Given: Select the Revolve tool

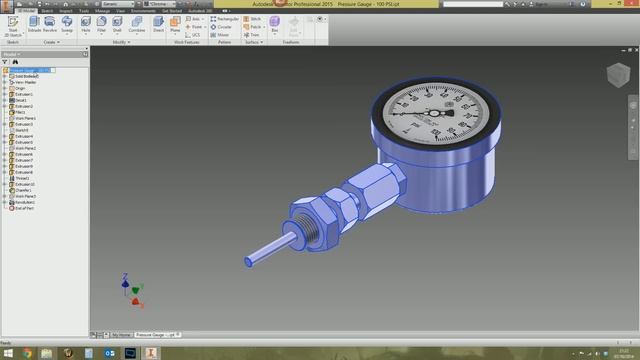Looking at the screenshot, I should click(50, 24).
